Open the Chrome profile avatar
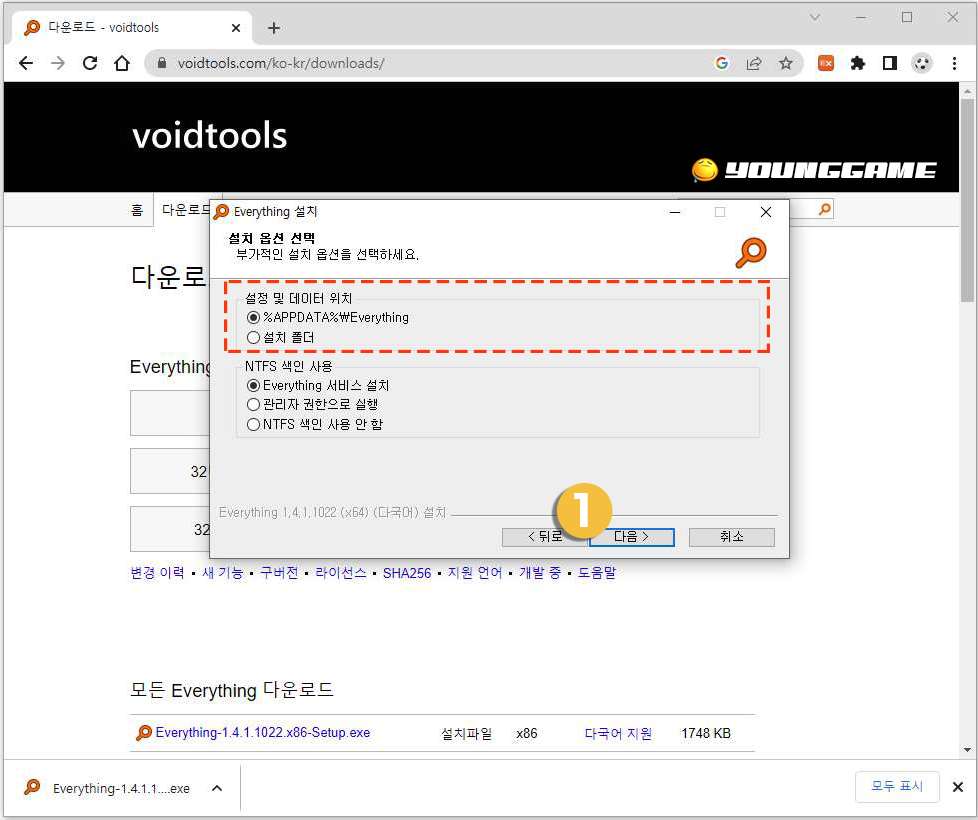 [x=922, y=63]
